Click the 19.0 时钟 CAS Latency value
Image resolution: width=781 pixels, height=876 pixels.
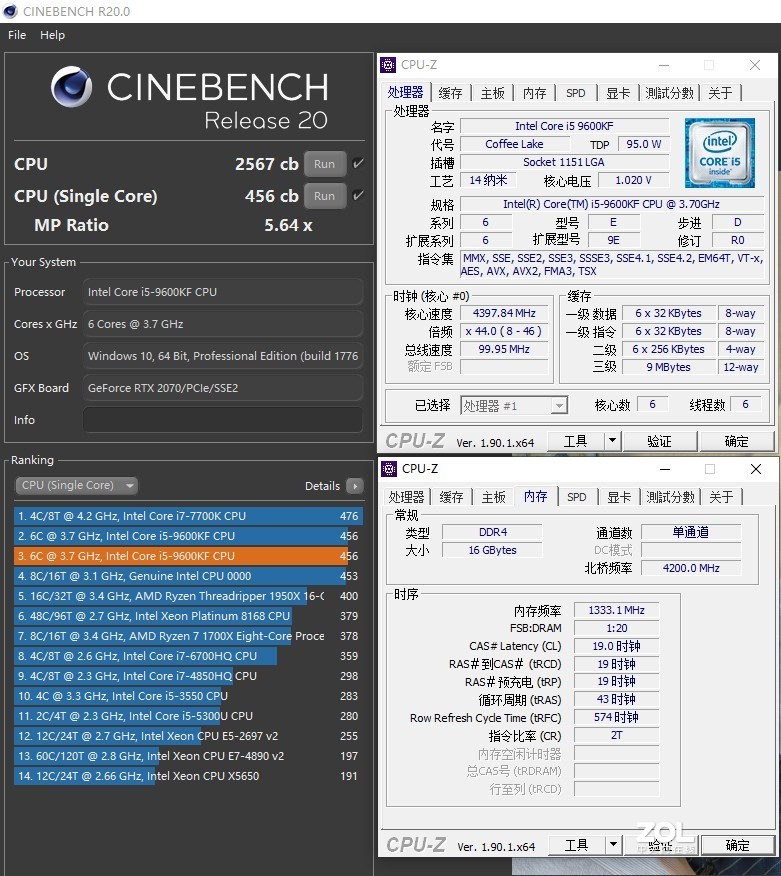click(x=616, y=646)
